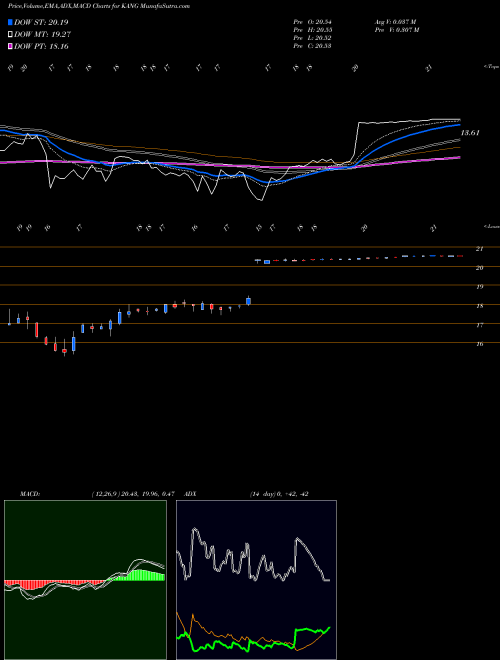Click the 'Pre V: 0.307 M' volume text
Viewport: 500px width, 660px height.
click(x=396, y=30)
